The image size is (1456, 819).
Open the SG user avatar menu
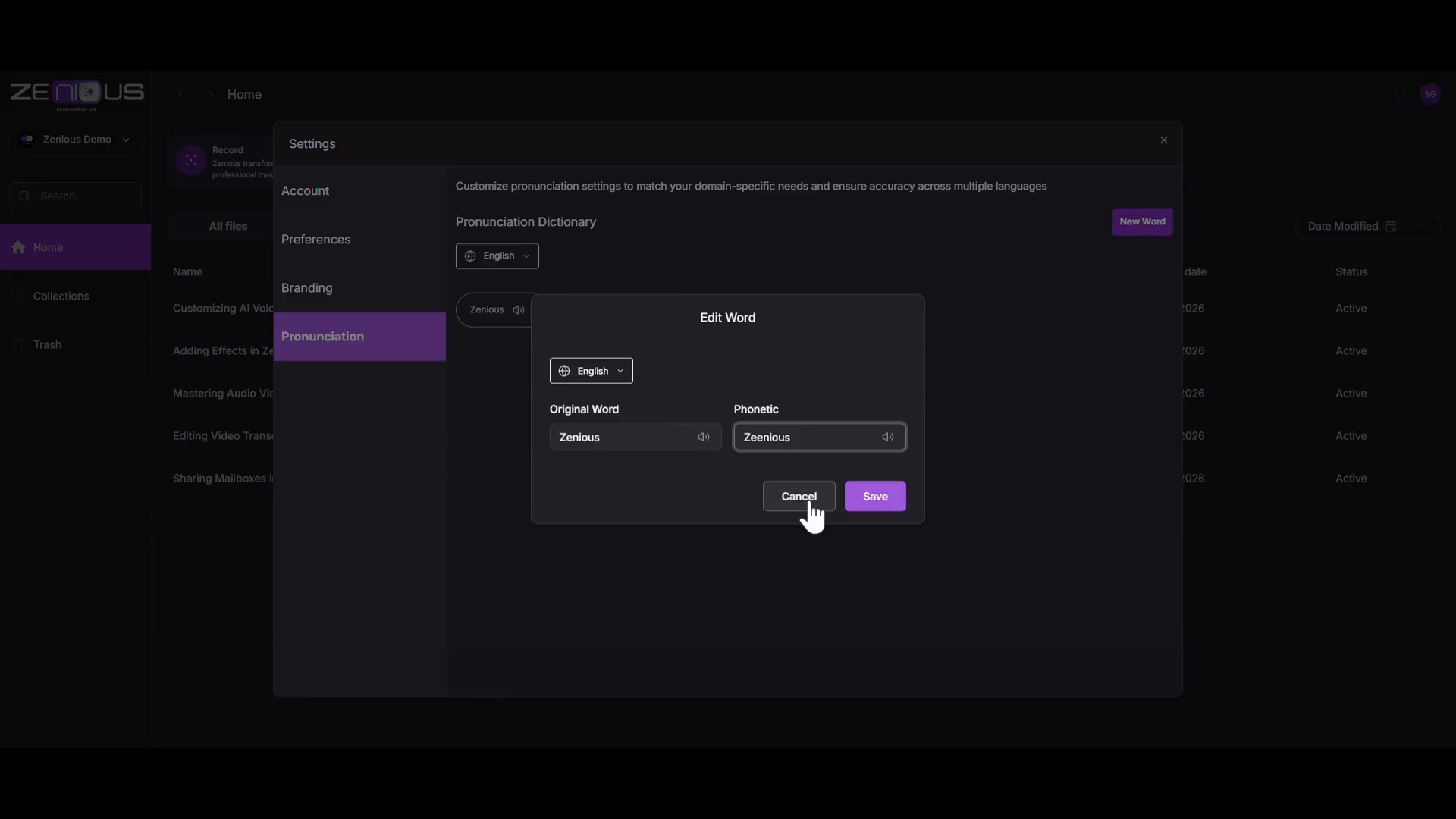1429,94
